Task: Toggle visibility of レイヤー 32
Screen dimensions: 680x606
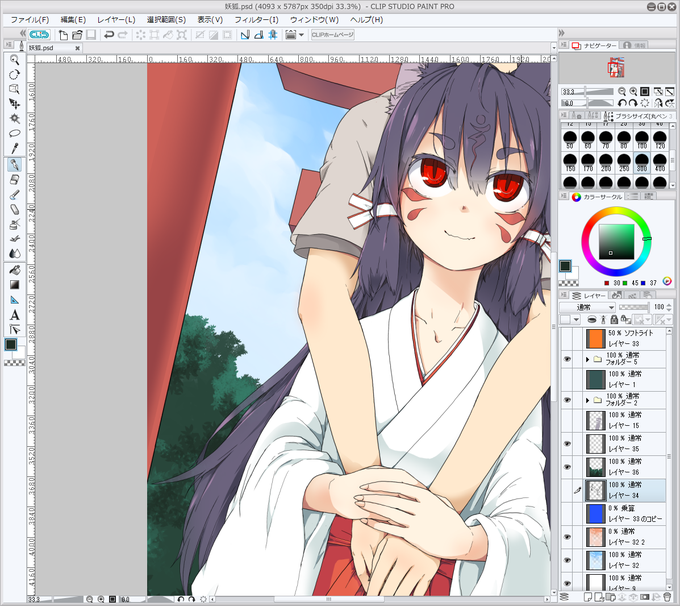Action: coord(567,560)
